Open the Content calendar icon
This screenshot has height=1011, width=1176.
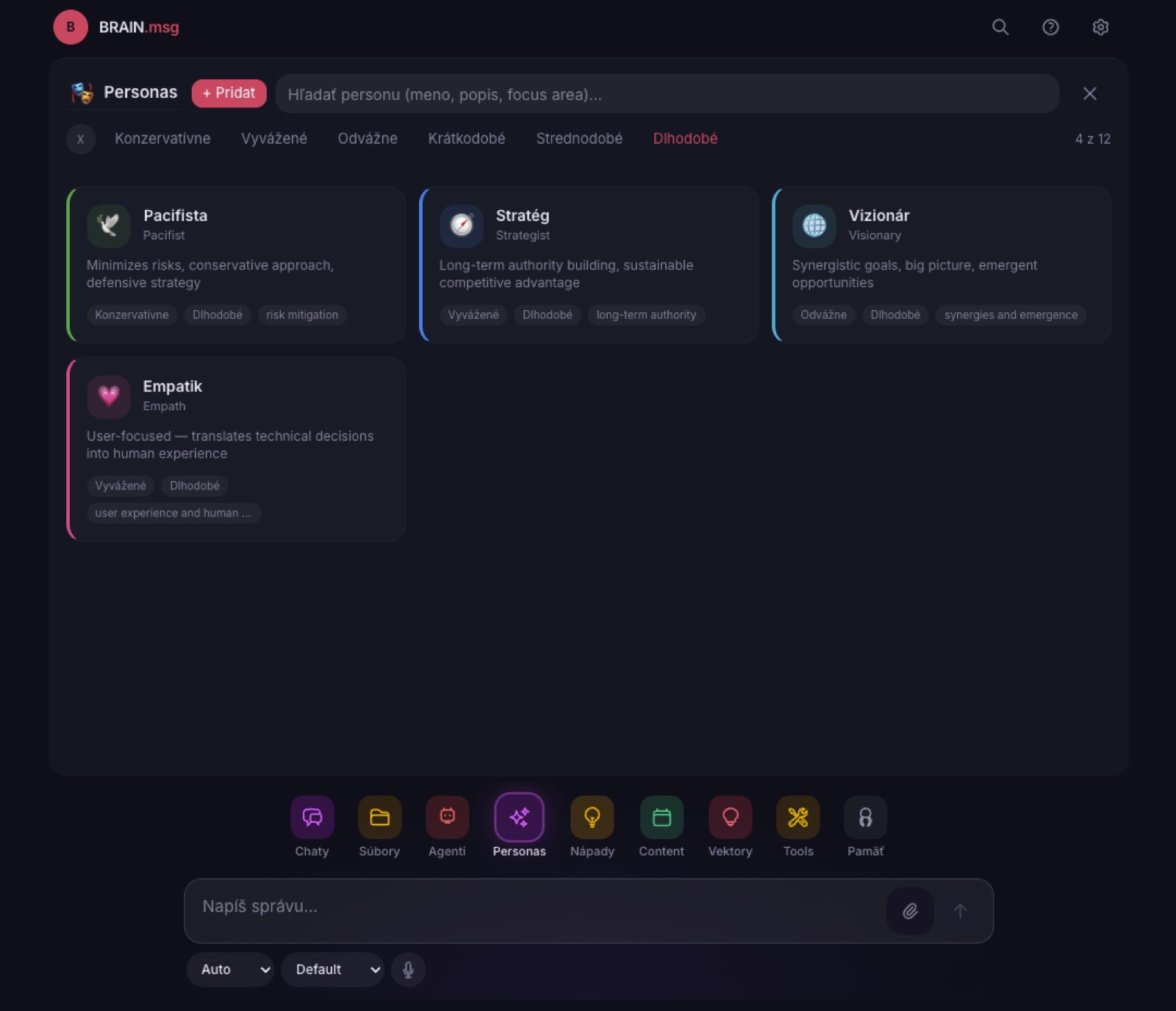tap(661, 817)
